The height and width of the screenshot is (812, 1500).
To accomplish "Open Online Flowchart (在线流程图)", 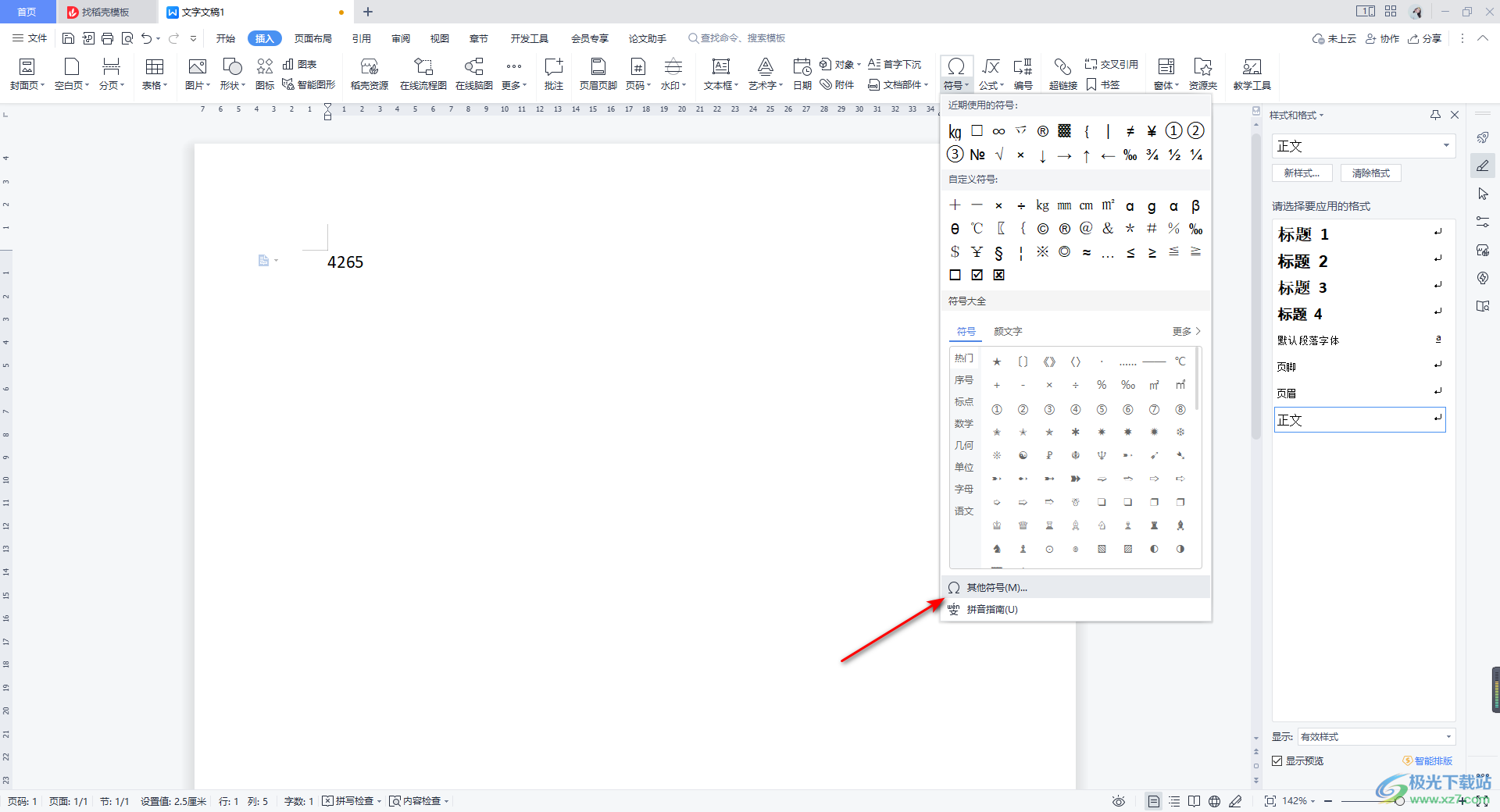I will (423, 74).
